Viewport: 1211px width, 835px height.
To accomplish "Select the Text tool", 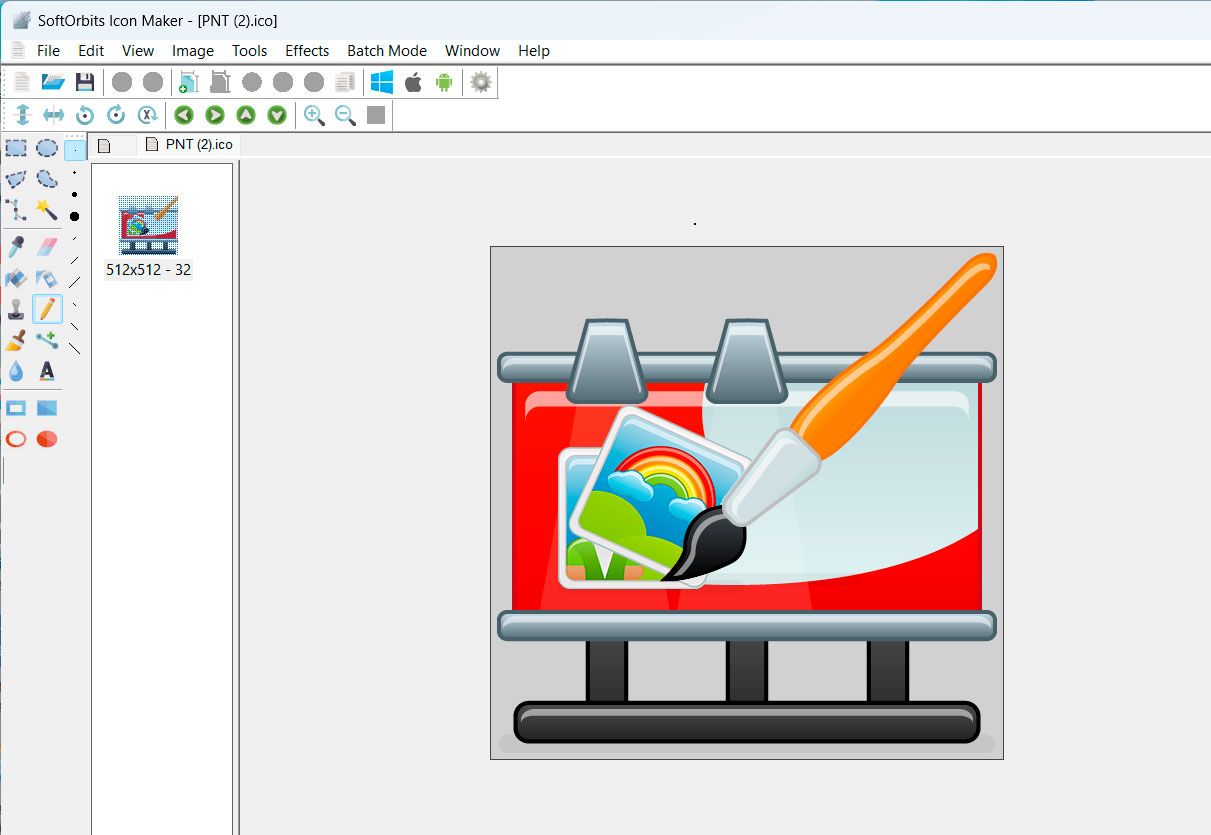I will pyautogui.click(x=47, y=372).
